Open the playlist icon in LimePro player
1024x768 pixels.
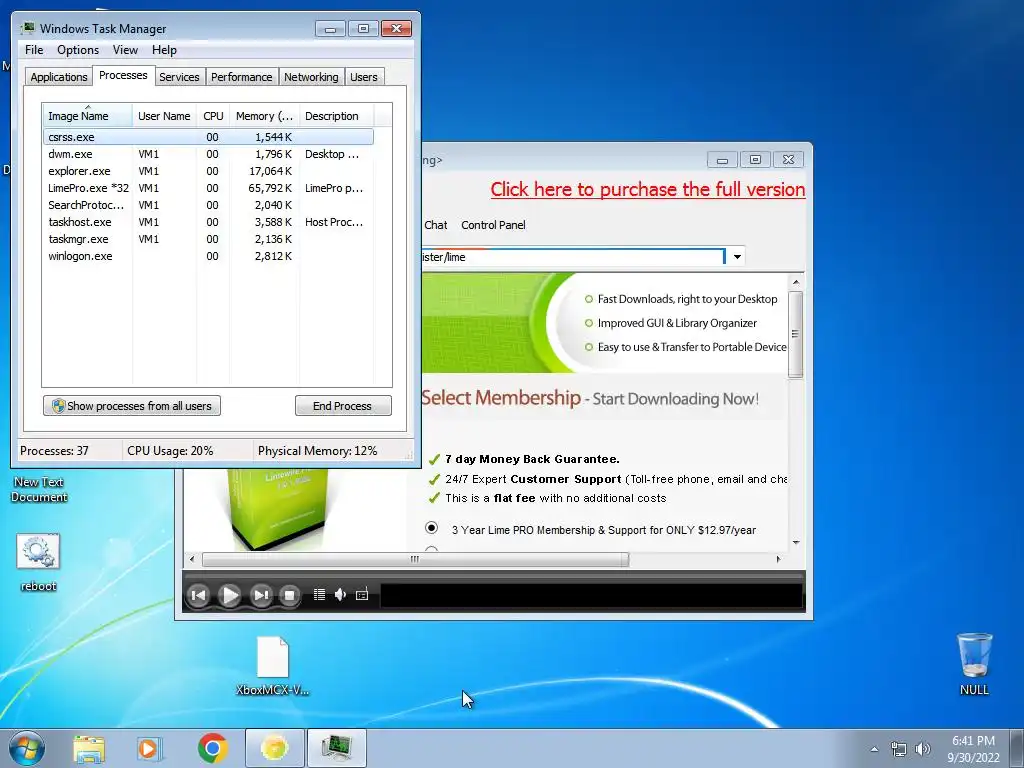[319, 594]
